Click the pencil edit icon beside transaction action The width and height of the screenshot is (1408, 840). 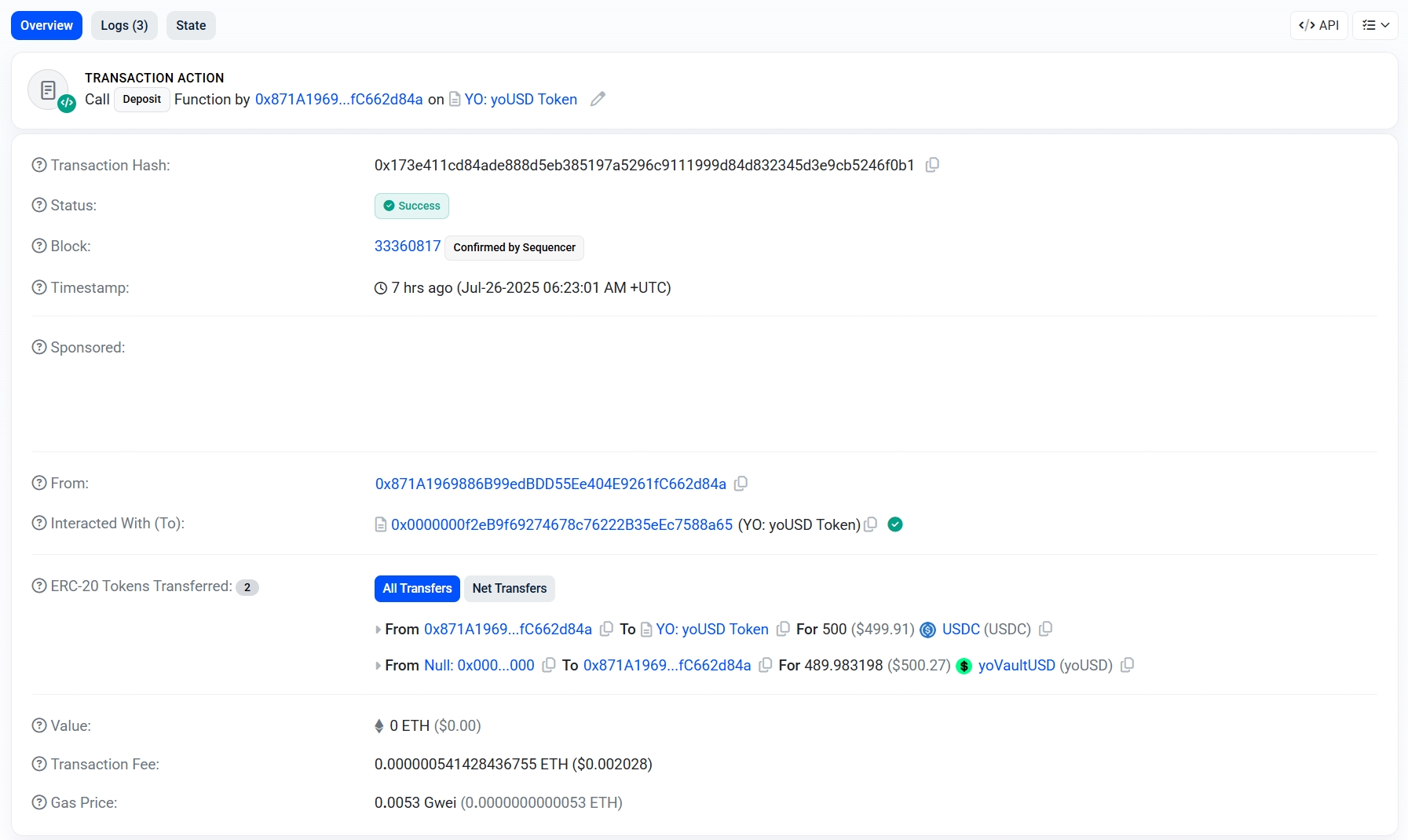coord(598,99)
